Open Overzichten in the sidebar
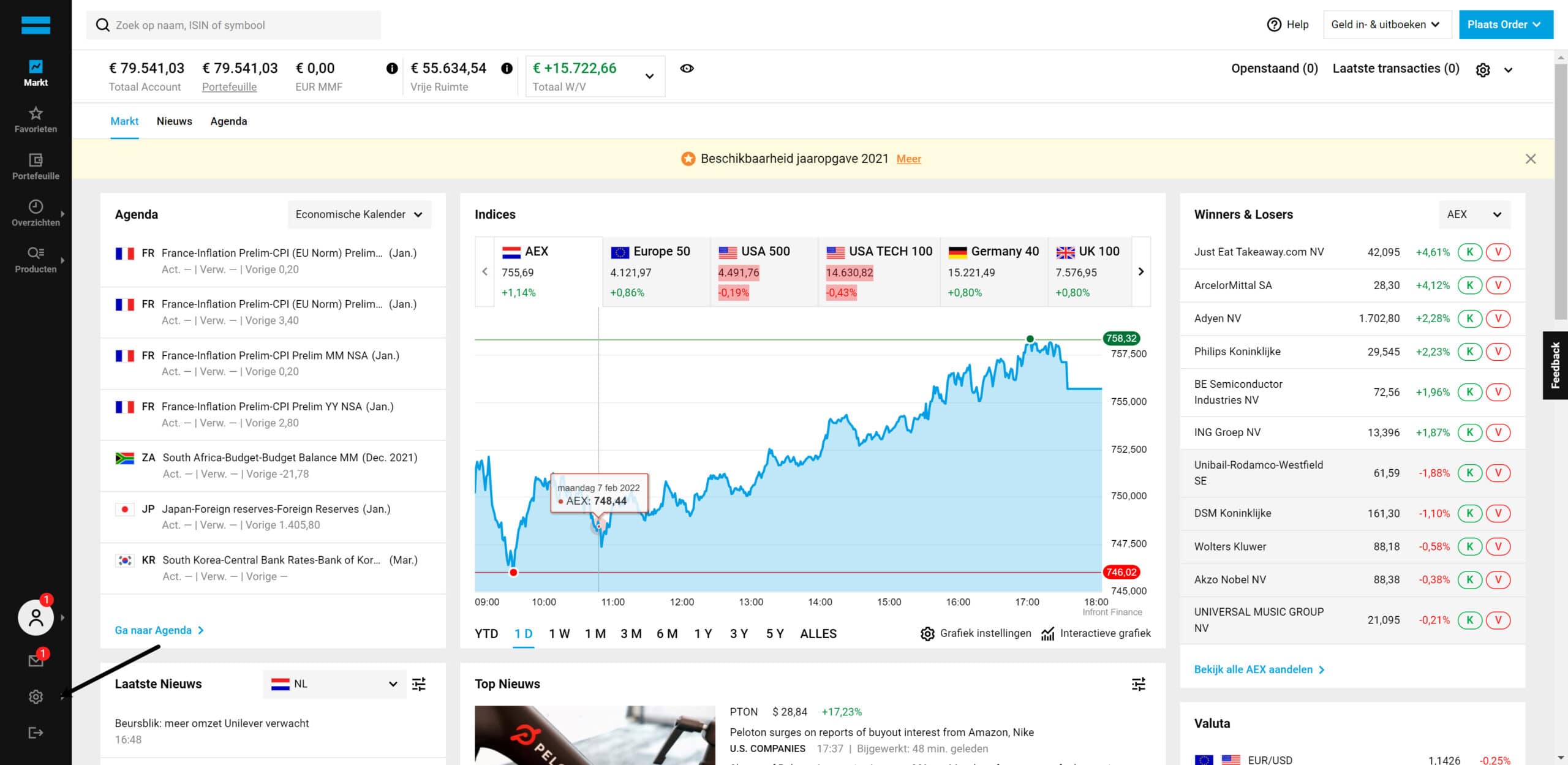 [x=36, y=213]
